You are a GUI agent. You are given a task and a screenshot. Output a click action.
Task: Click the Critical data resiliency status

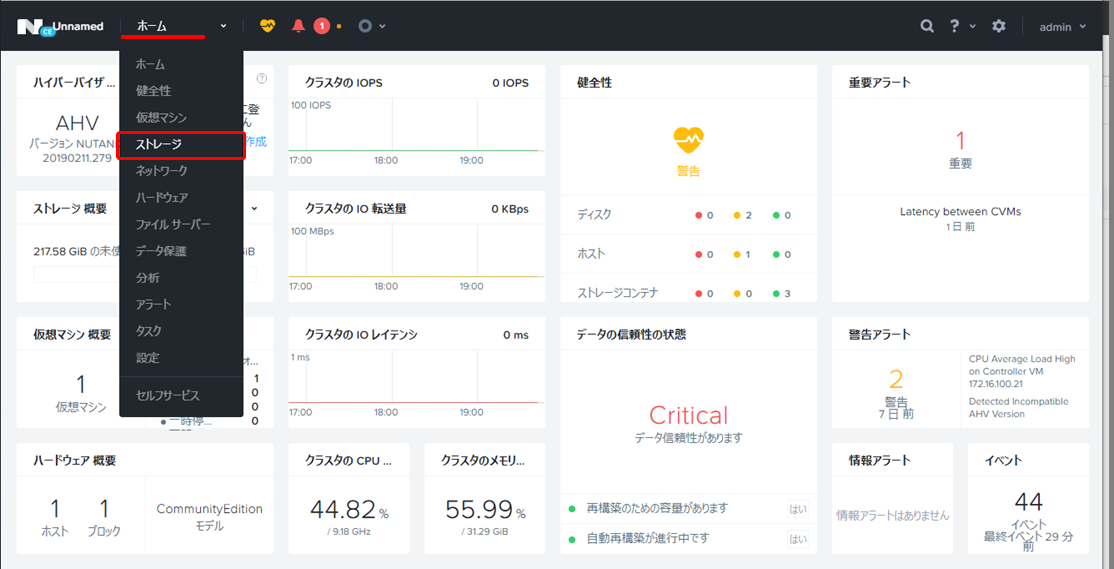(x=688, y=415)
